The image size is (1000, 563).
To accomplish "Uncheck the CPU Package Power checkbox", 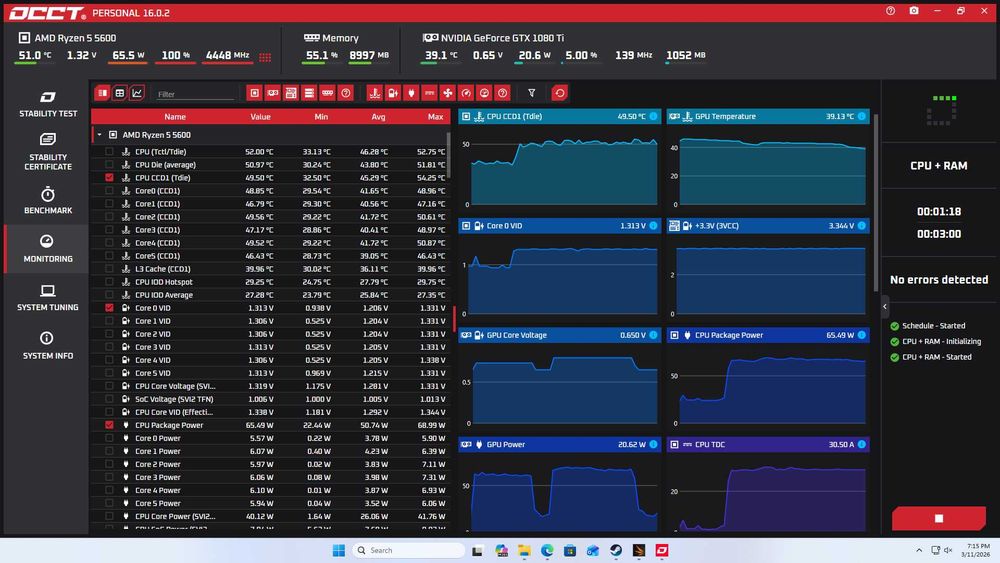I will 109,425.
